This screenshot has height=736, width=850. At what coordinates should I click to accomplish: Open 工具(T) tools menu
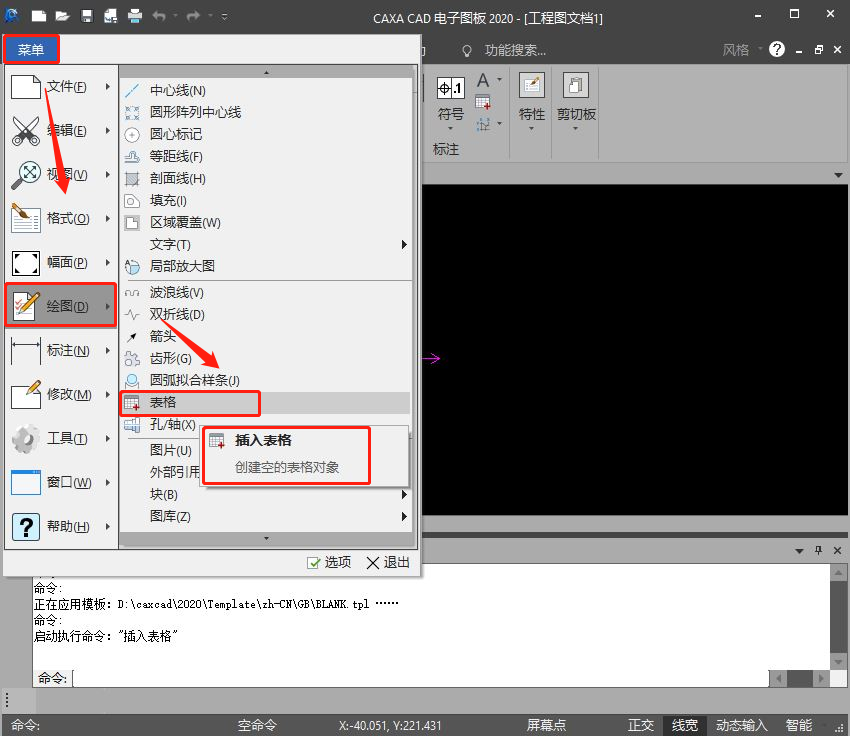tap(61, 438)
